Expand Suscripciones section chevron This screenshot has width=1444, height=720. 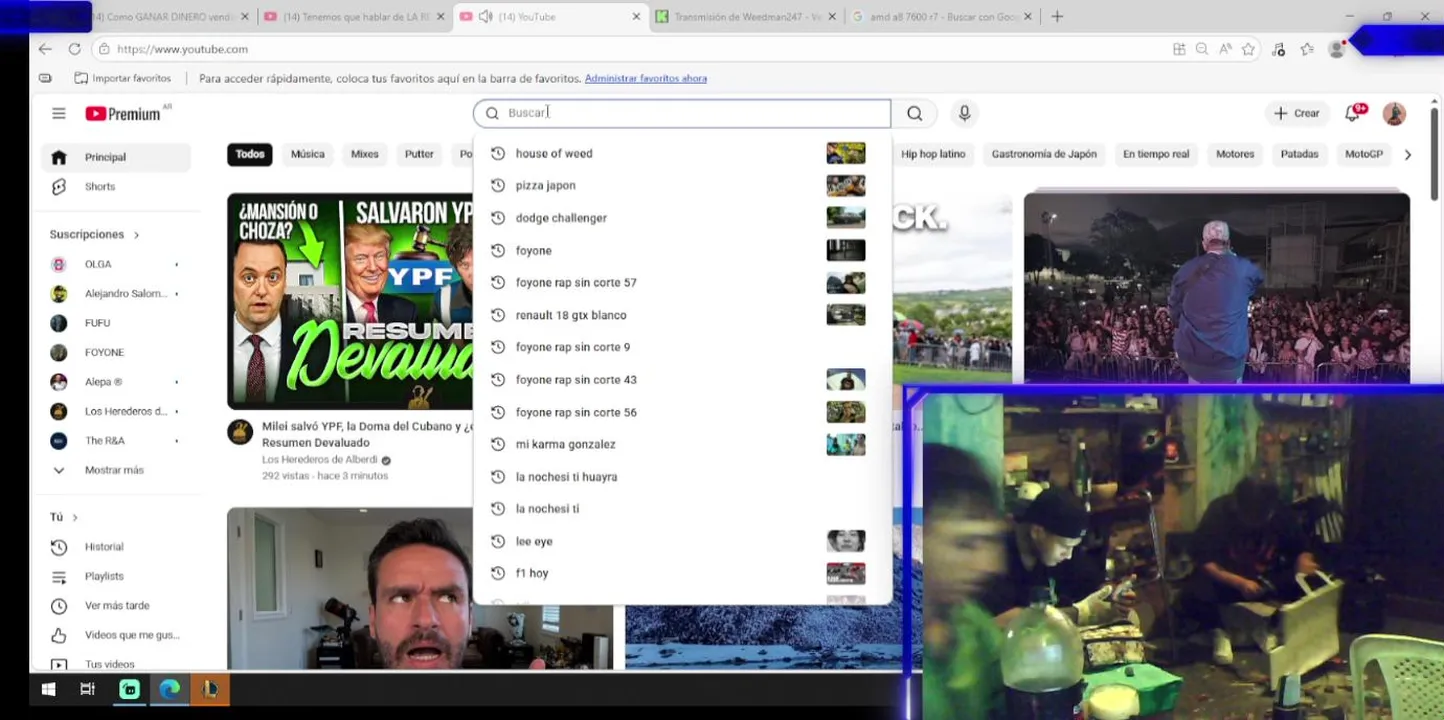pos(137,235)
